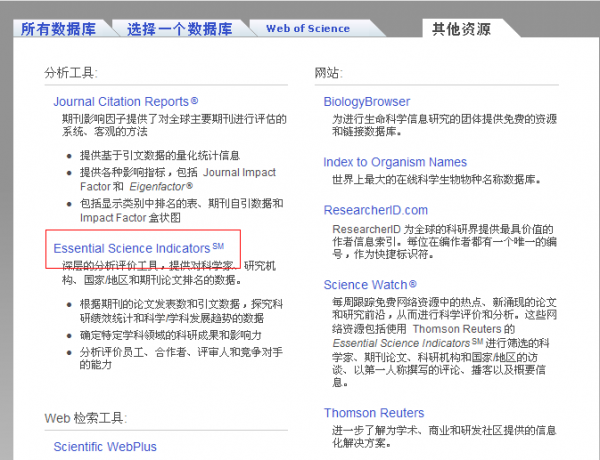Click bullet text 提供基于引文数据的量化统计信息
This screenshot has height=460, width=600.
pyautogui.click(x=160, y=155)
